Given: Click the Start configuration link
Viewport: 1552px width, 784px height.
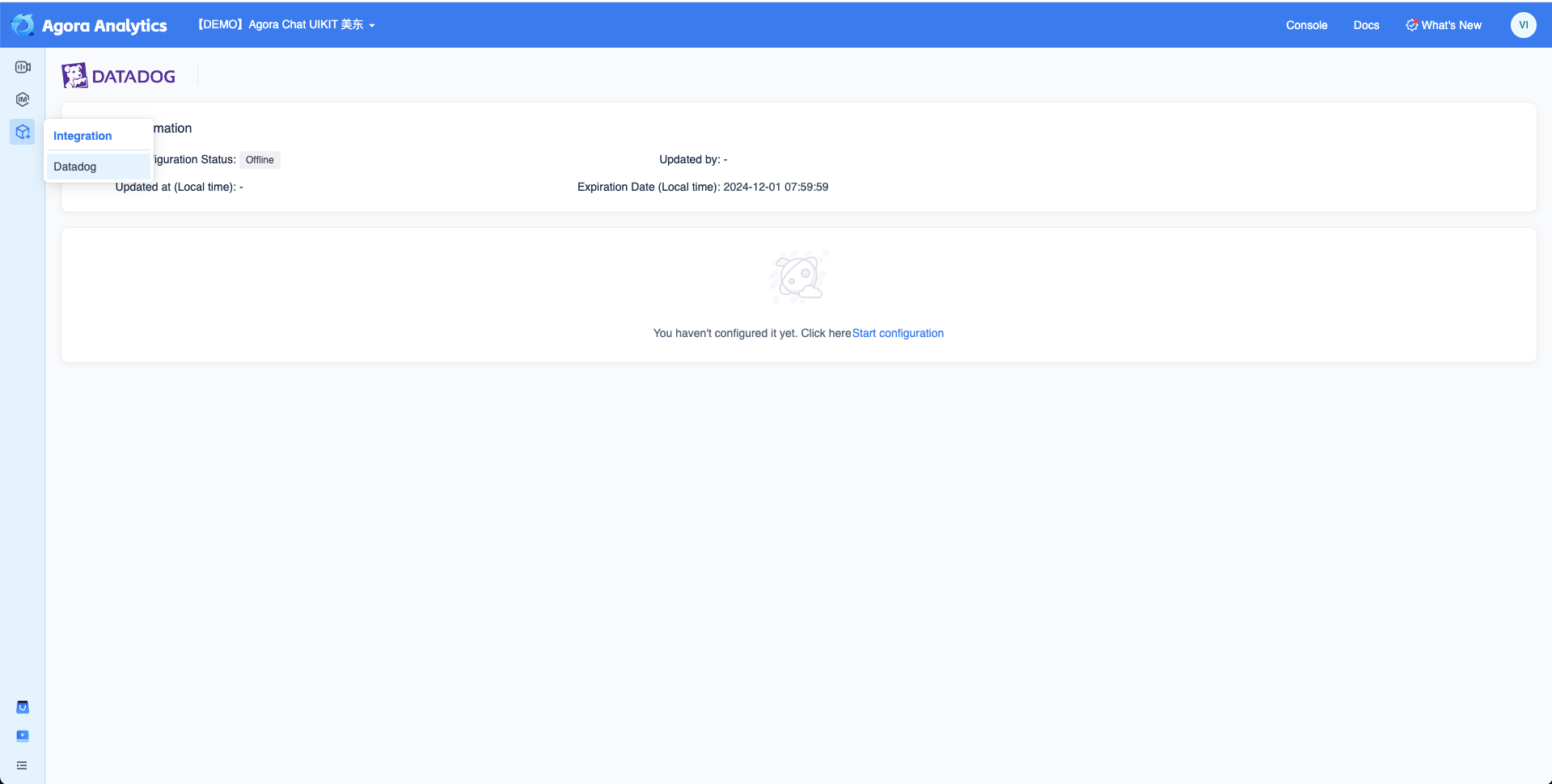Looking at the screenshot, I should pos(898,333).
